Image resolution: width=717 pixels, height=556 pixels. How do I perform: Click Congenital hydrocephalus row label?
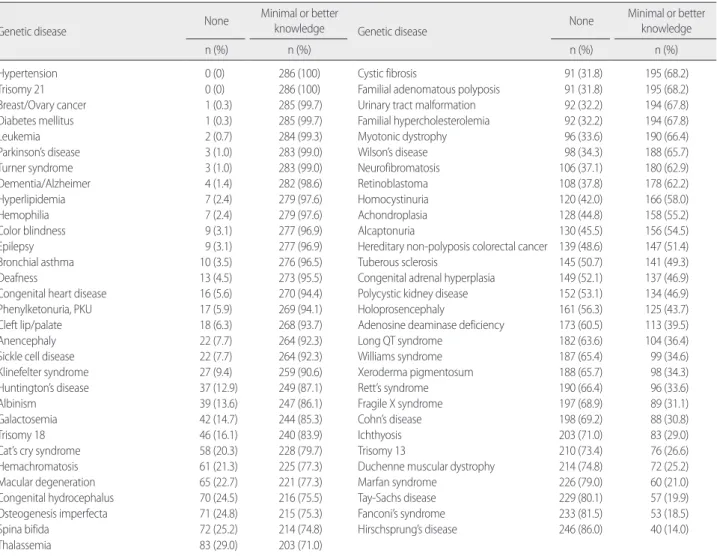pyautogui.click(x=57, y=497)
